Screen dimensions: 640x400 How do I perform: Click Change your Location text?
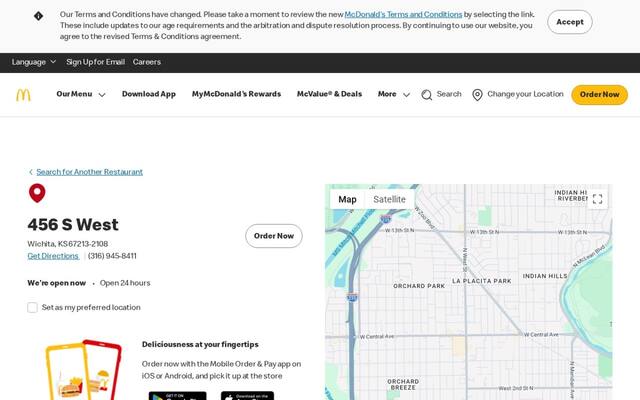pos(525,94)
